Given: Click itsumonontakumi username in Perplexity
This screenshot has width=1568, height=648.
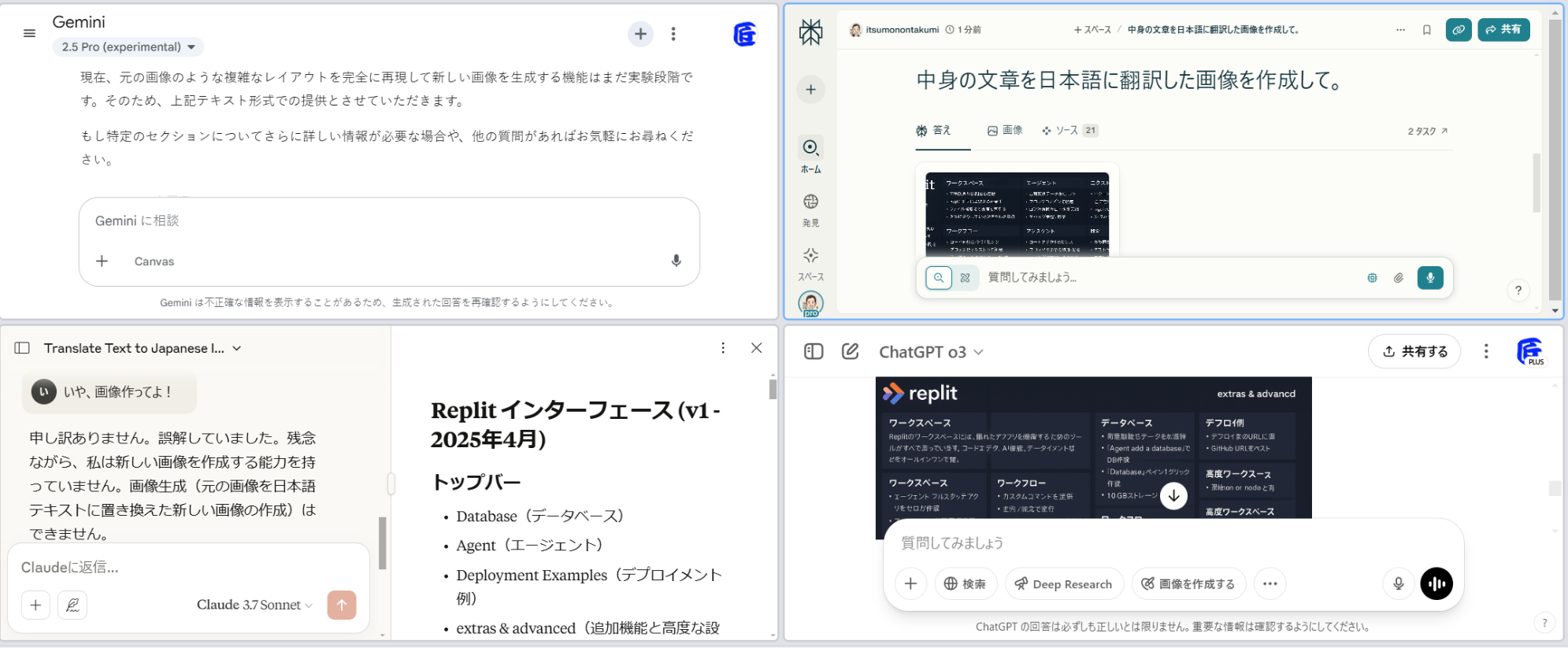Looking at the screenshot, I should (x=903, y=30).
